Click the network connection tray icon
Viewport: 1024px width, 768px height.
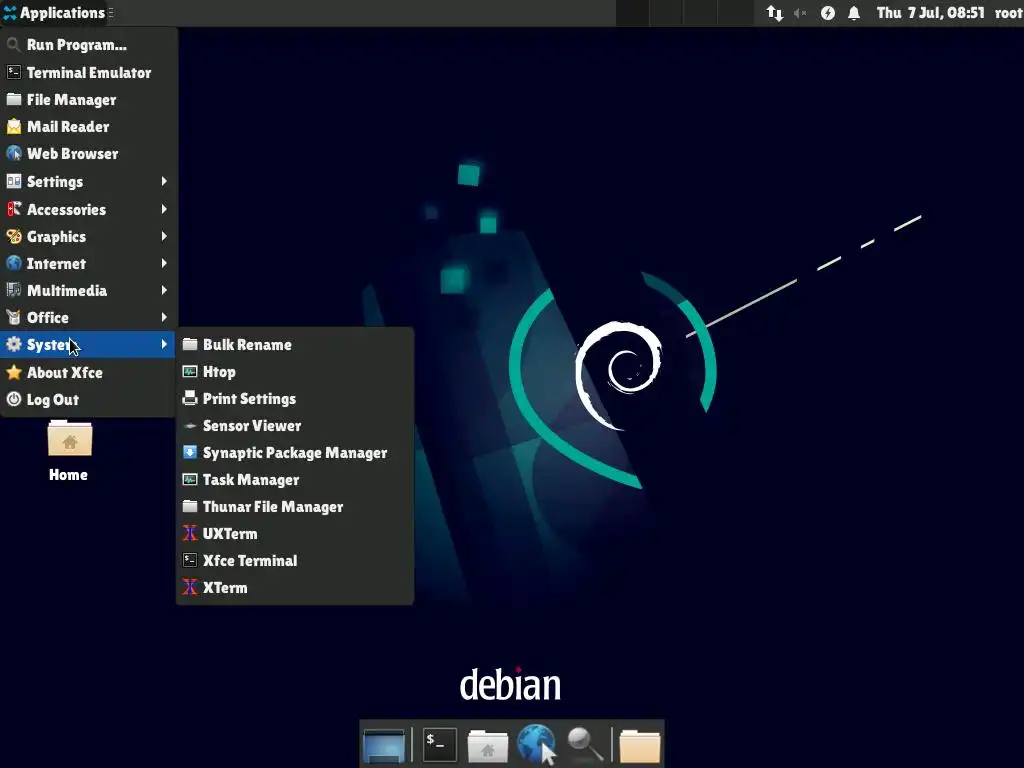775,13
